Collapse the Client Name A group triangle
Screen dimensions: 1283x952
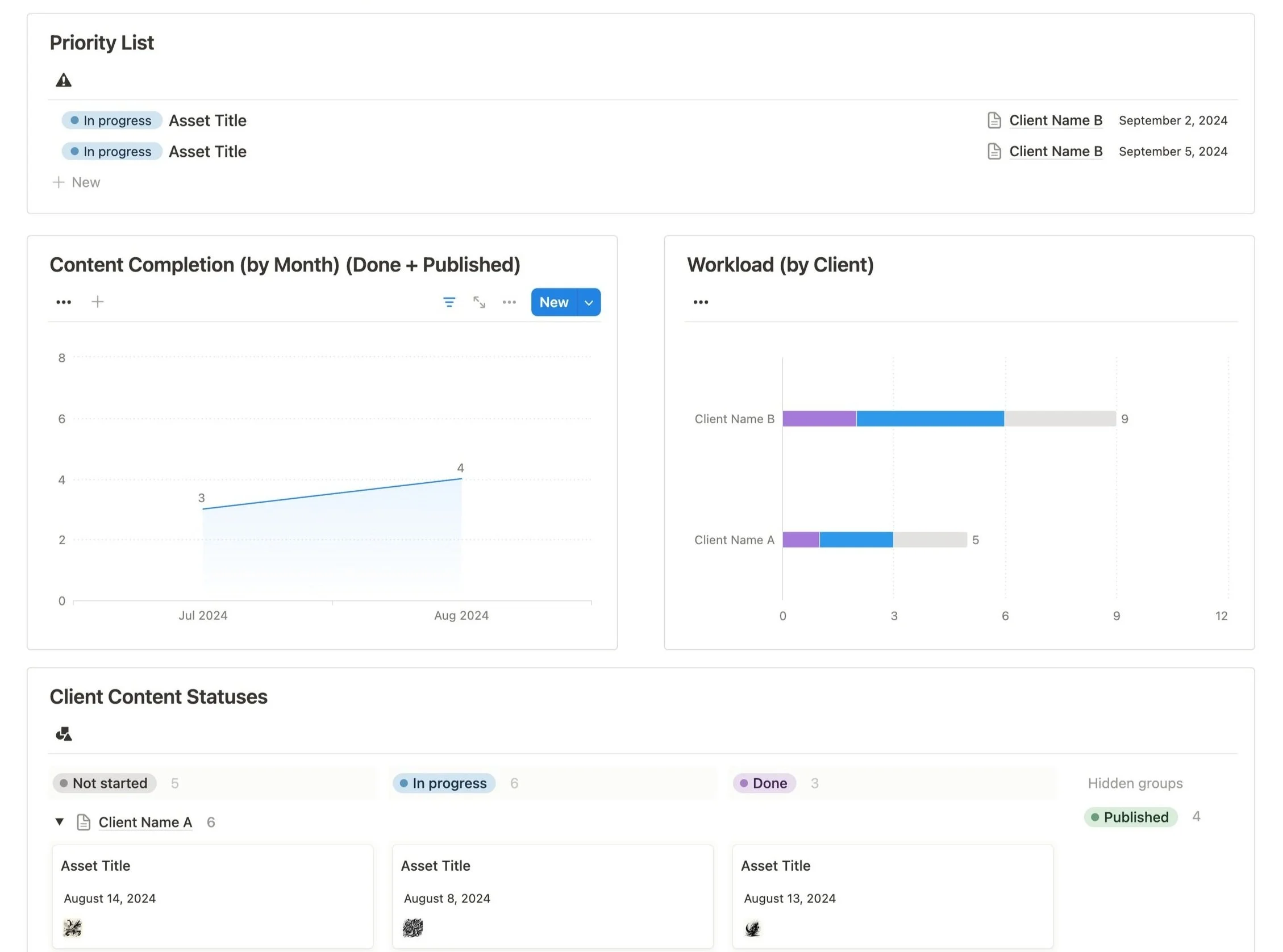click(x=59, y=821)
